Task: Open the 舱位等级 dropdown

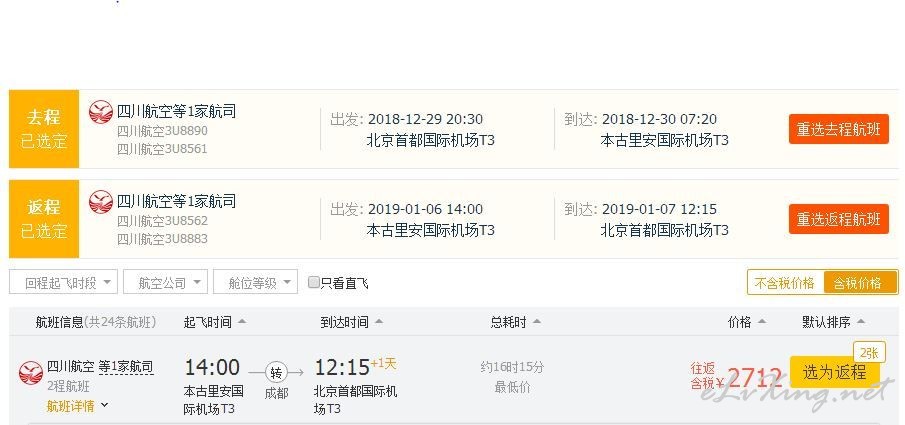Action: tap(256, 282)
